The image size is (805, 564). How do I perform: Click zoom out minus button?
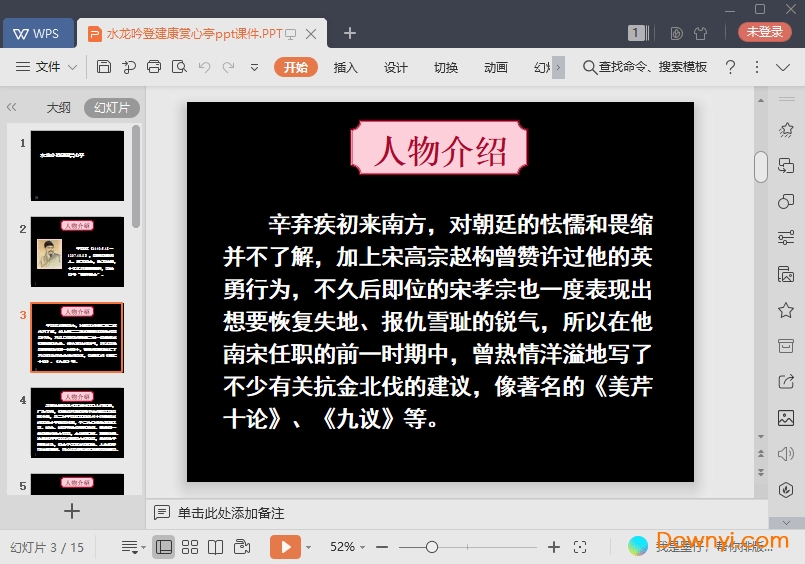[x=382, y=547]
